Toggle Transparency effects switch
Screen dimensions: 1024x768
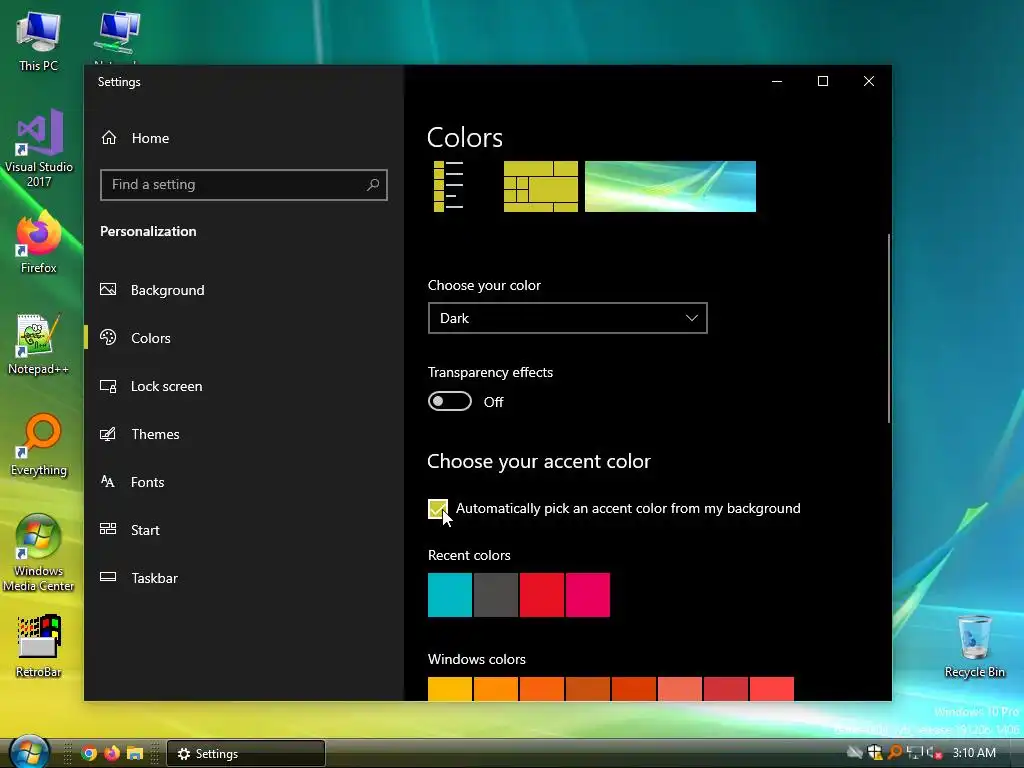click(x=449, y=401)
